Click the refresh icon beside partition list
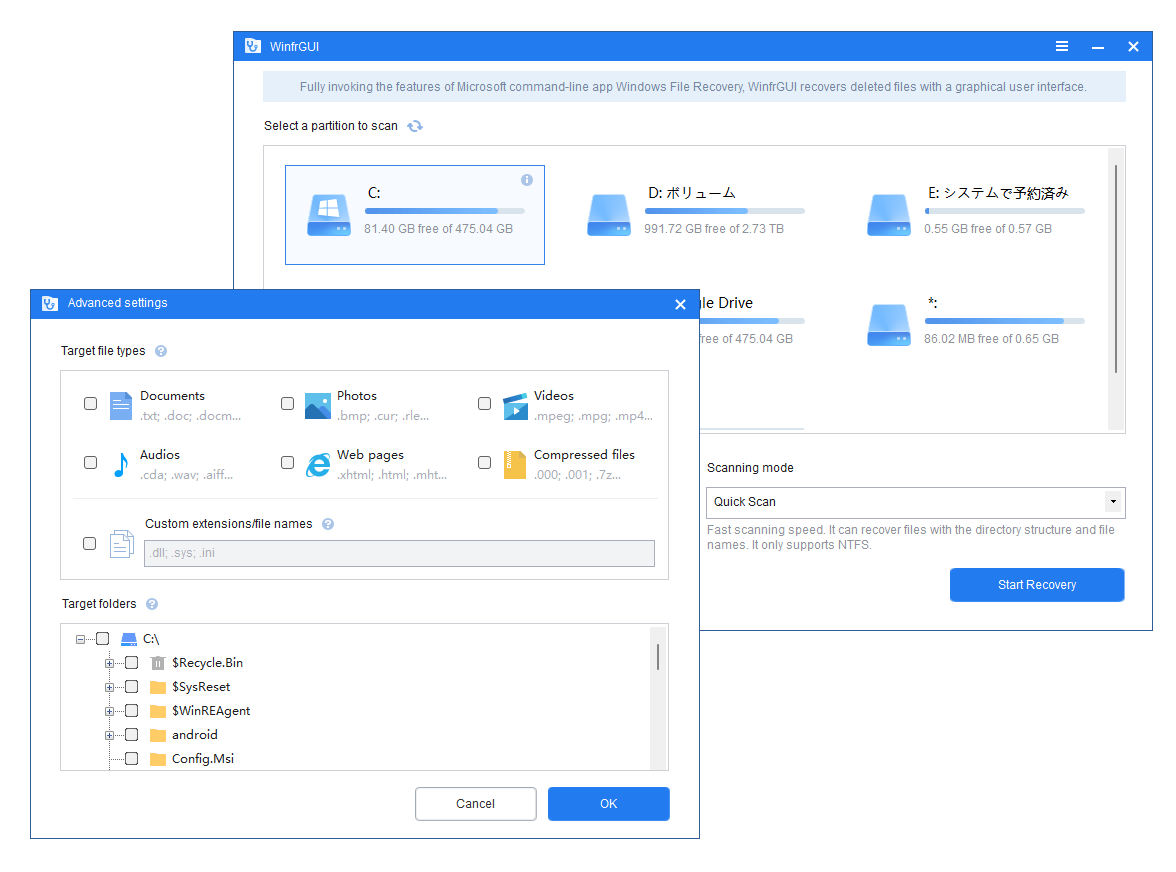1176x872 pixels. [x=415, y=126]
